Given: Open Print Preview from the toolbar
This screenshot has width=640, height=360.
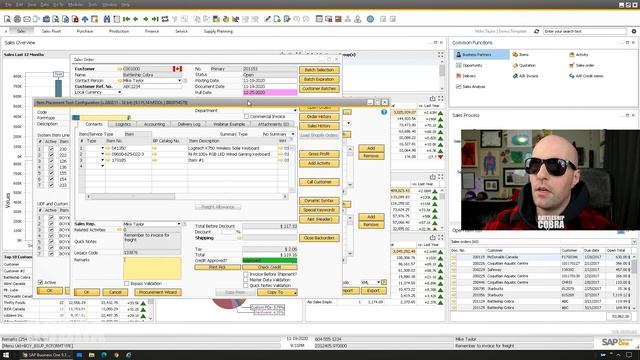Looking at the screenshot, I should [7, 19].
